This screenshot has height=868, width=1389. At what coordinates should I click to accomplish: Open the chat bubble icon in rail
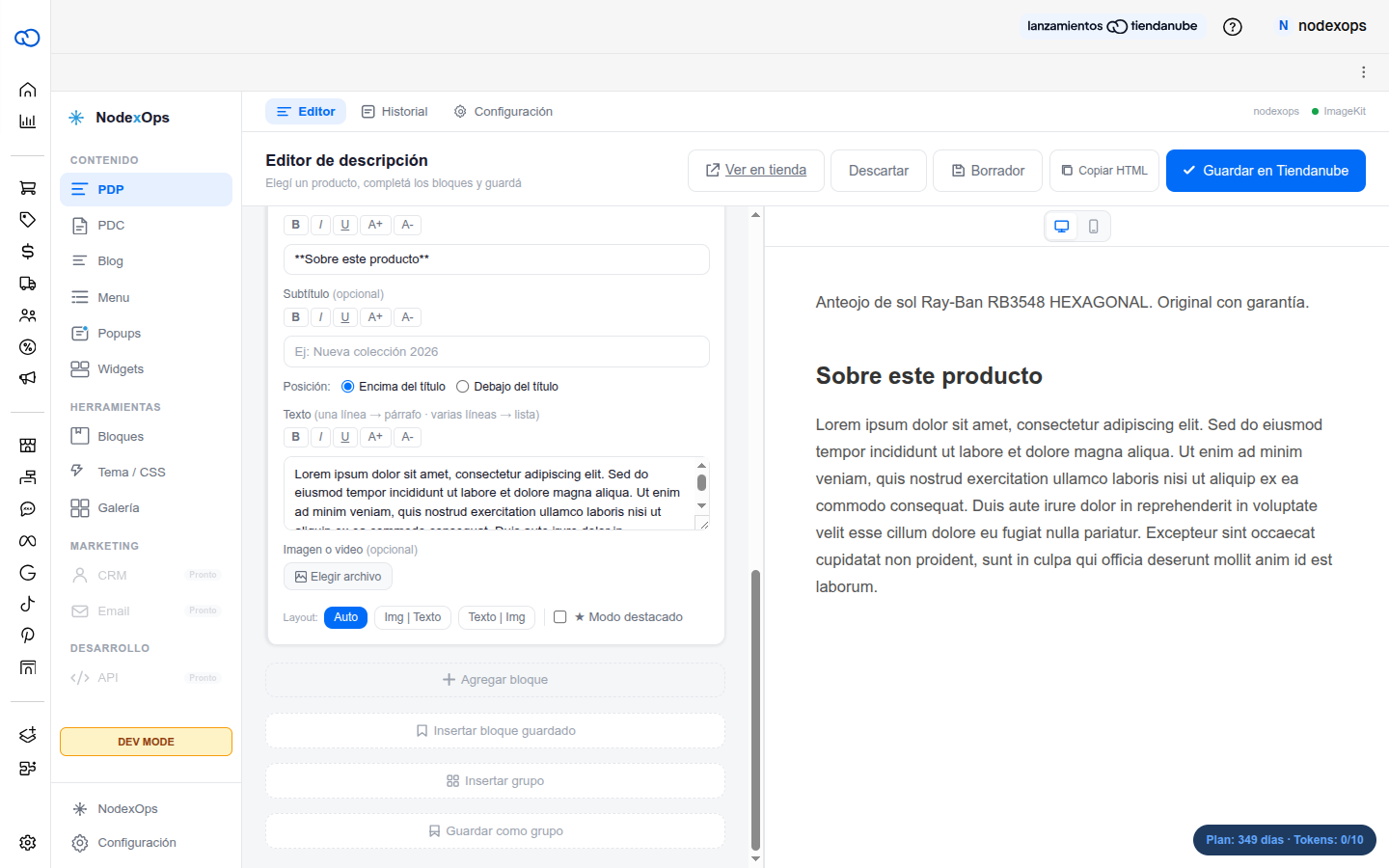27,509
